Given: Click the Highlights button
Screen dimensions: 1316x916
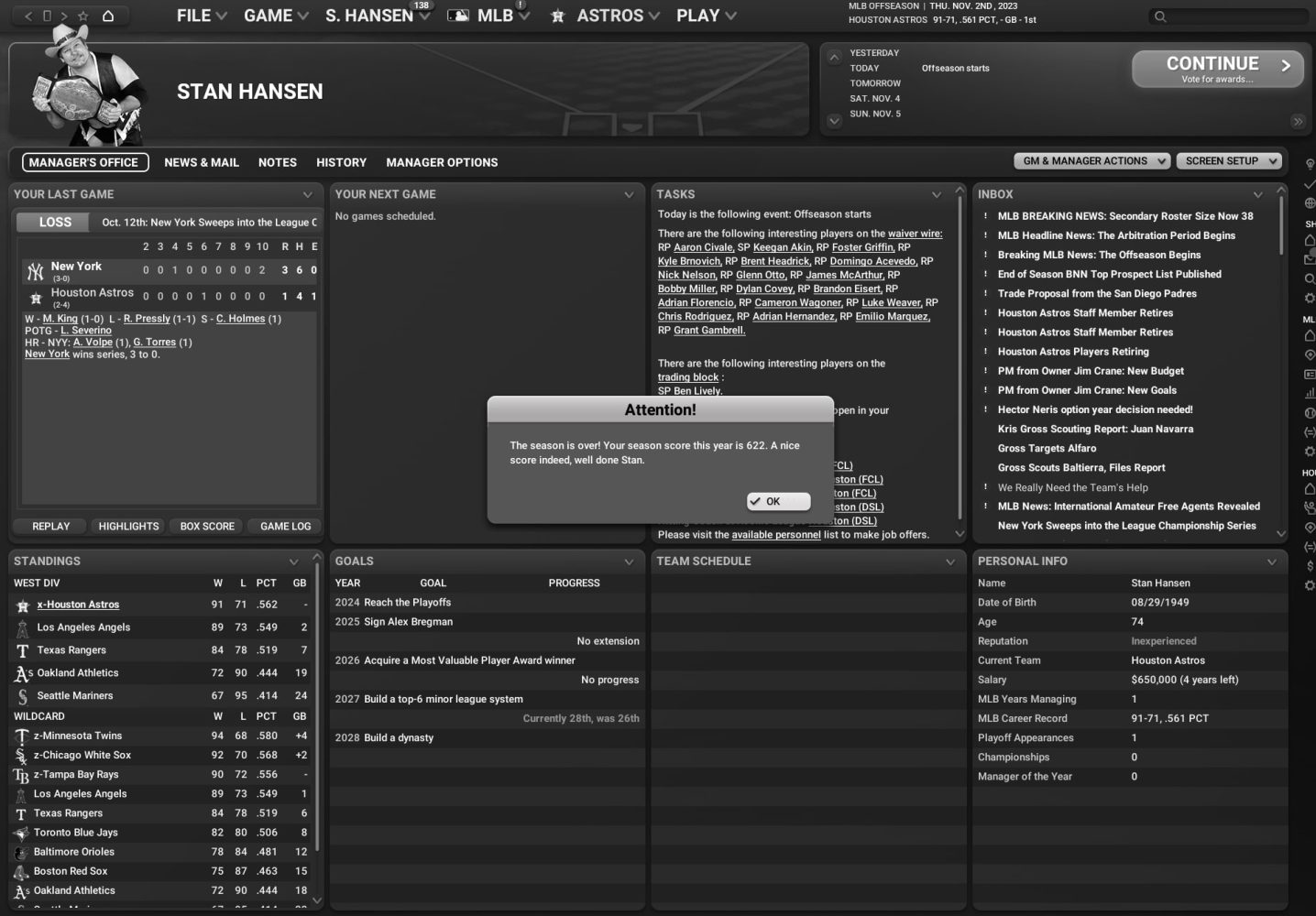Looking at the screenshot, I should pyautogui.click(x=128, y=527).
